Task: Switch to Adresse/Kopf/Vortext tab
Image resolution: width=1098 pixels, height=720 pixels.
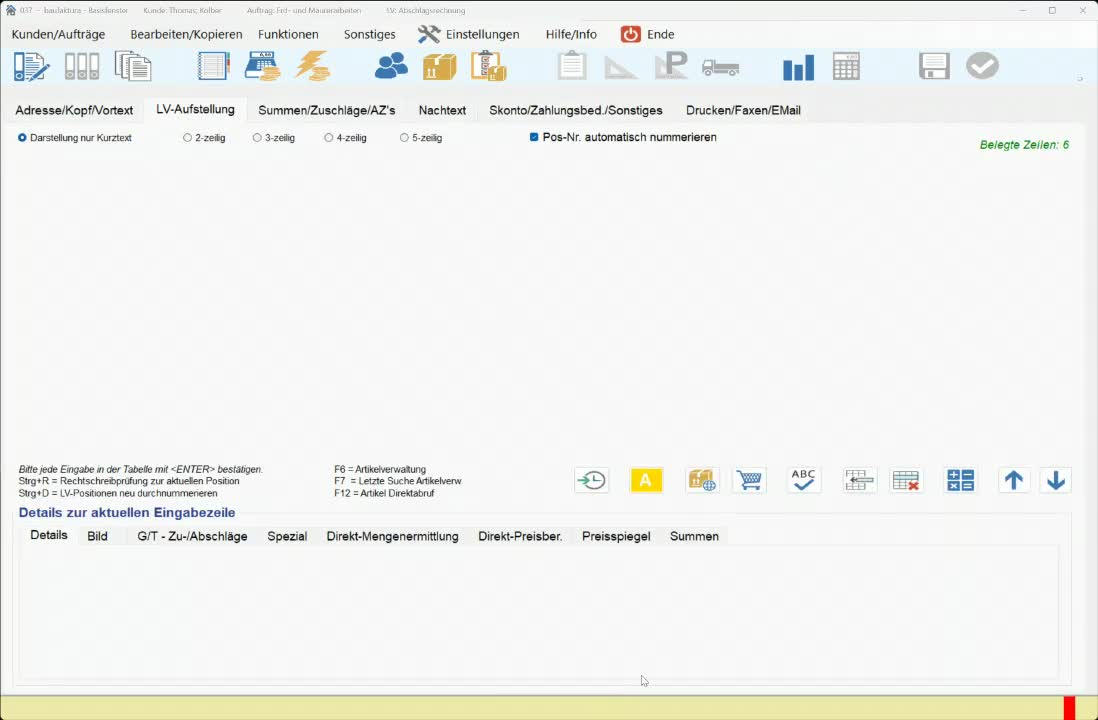Action: tap(74, 111)
